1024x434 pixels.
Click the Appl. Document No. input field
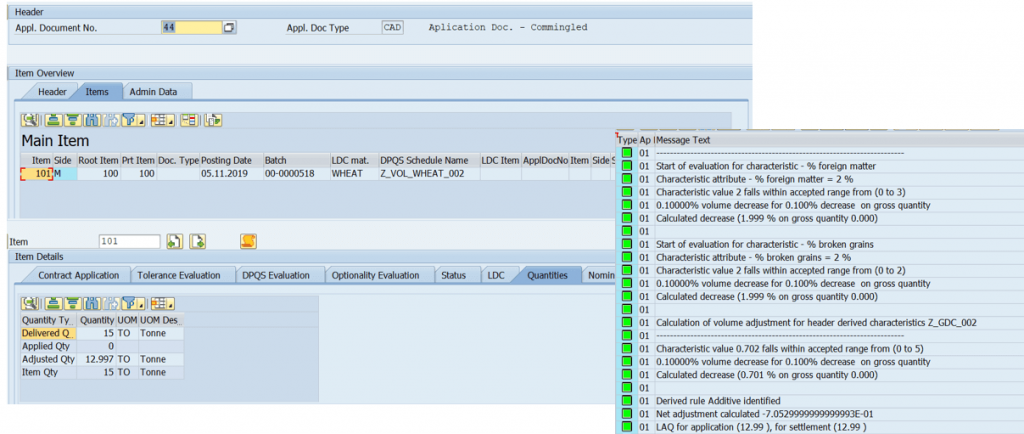point(191,27)
